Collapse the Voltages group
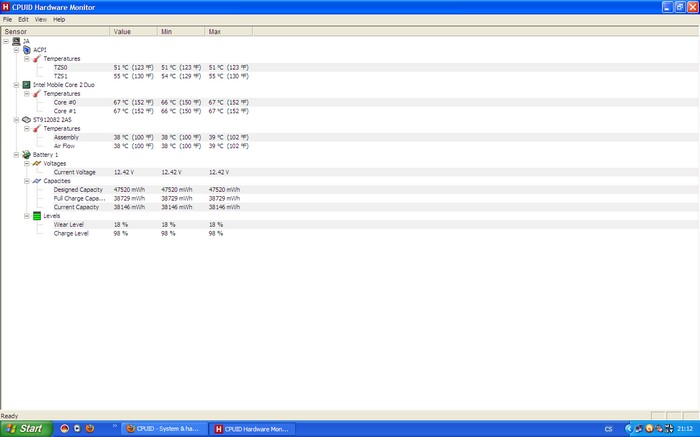The width and height of the screenshot is (700, 437). coord(27,163)
